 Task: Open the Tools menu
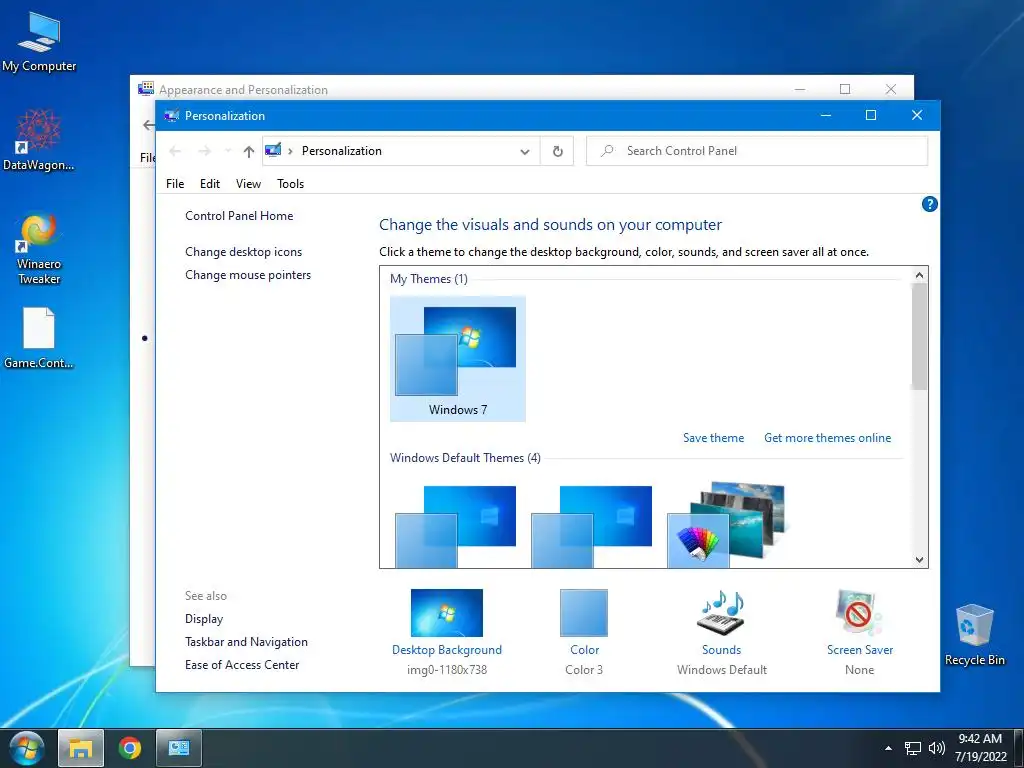pos(291,184)
